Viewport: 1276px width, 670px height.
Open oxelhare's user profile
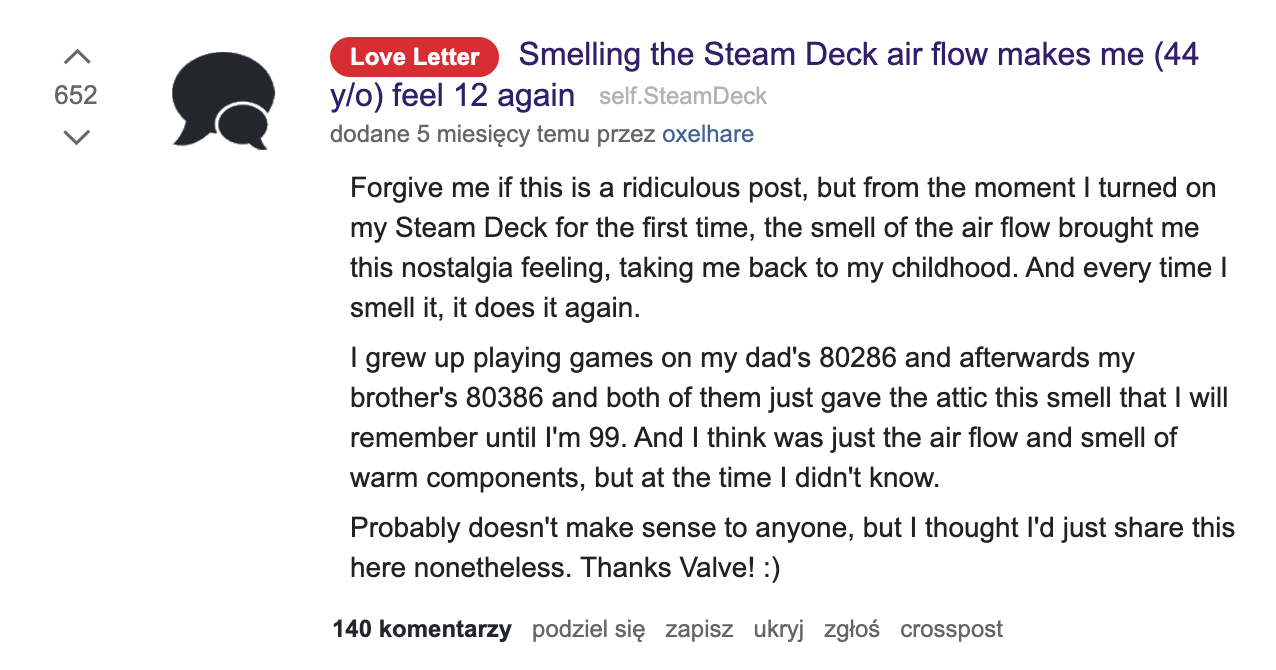point(708,134)
